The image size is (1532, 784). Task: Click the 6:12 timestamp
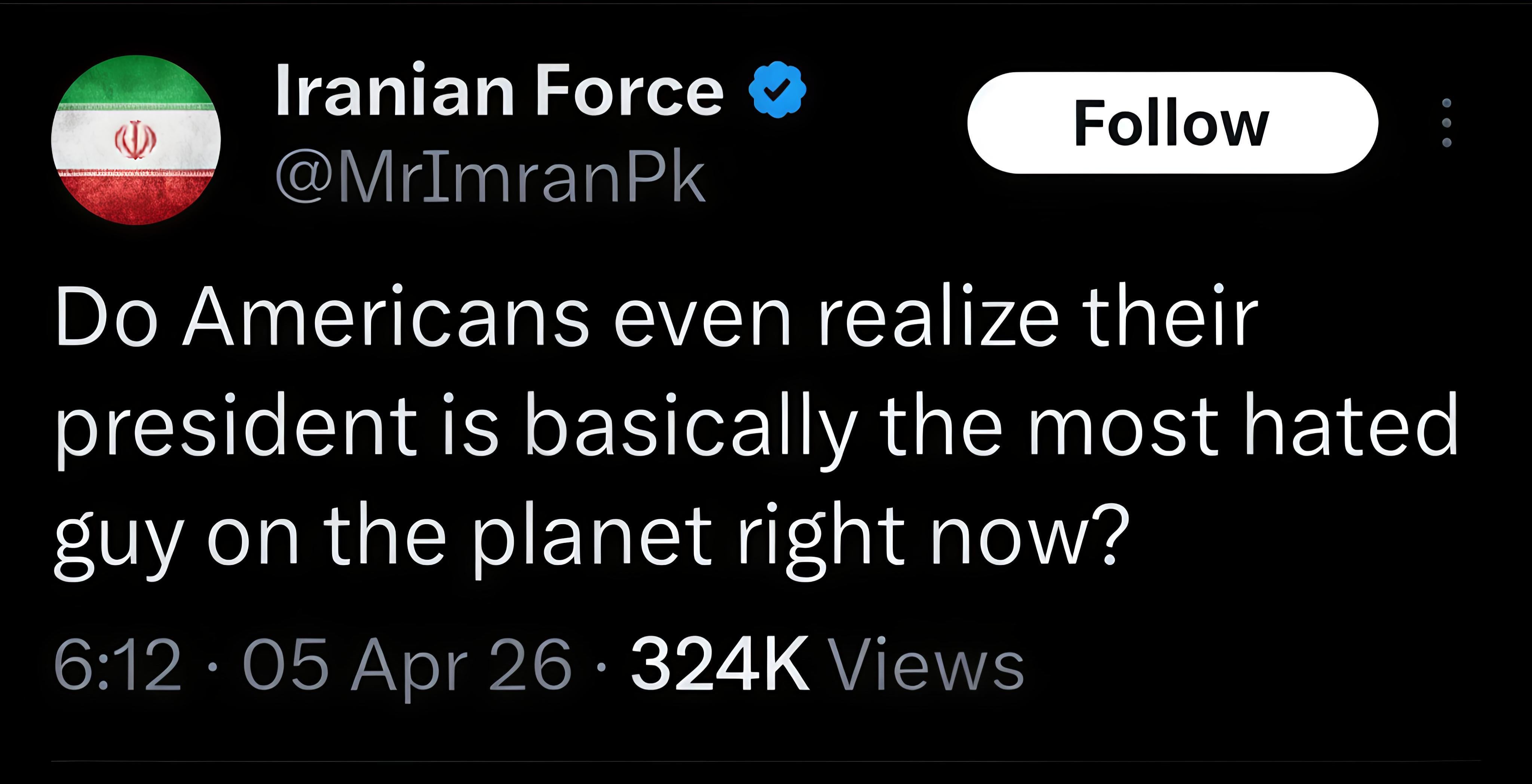(x=117, y=664)
